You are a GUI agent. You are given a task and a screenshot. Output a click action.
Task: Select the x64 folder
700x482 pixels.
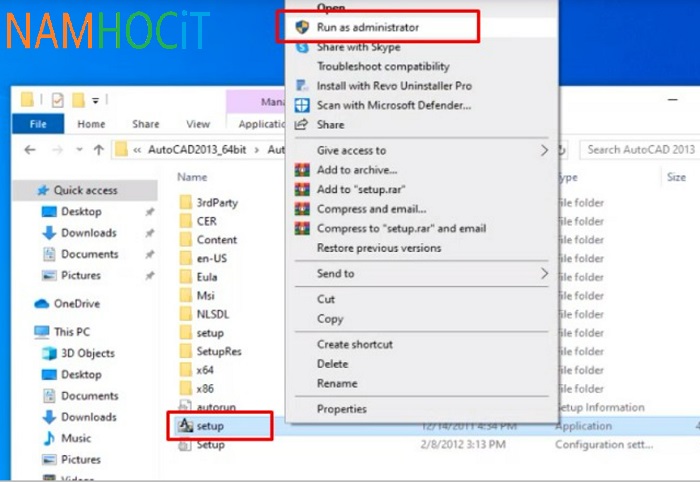[x=205, y=370]
